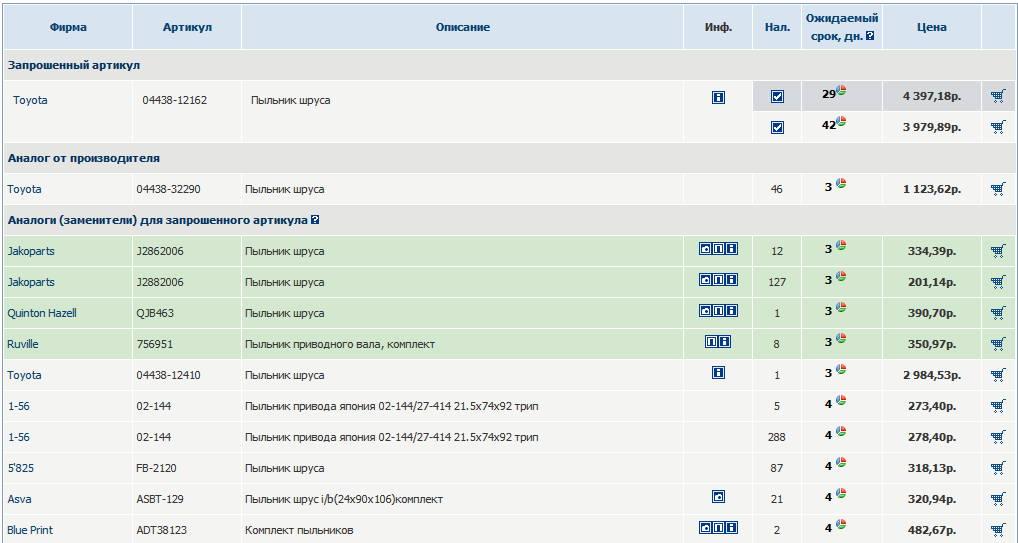Screen dimensions: 1018x543
Task: Add Blue Print ADT38123 to cart
Action: coord(997,530)
